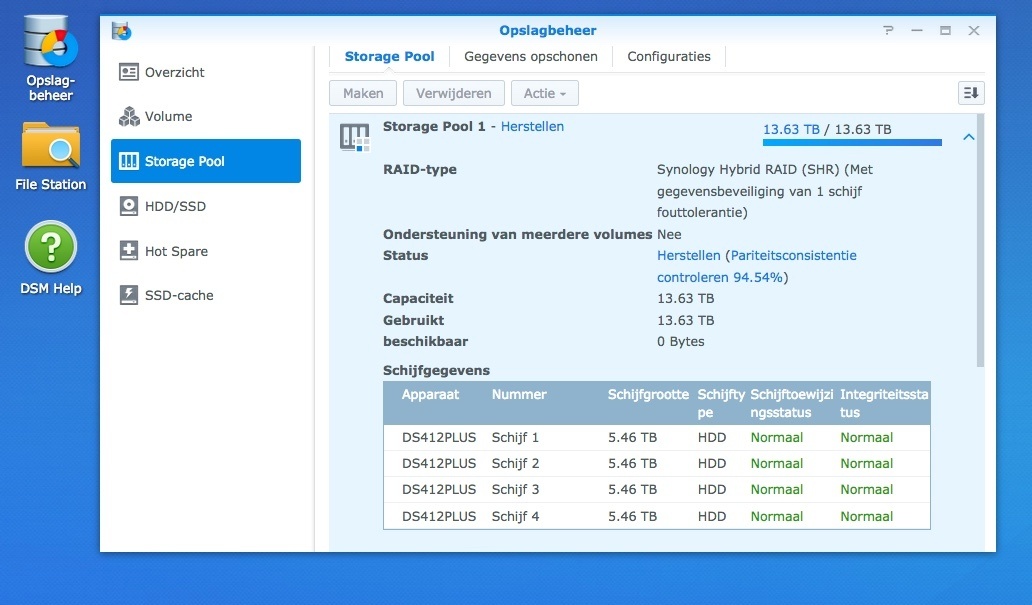Go to Volume section
1032x605 pixels.
(206, 117)
